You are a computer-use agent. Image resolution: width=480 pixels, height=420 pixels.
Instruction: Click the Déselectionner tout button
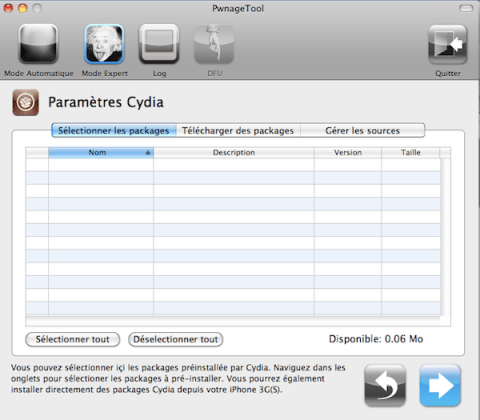coord(176,339)
